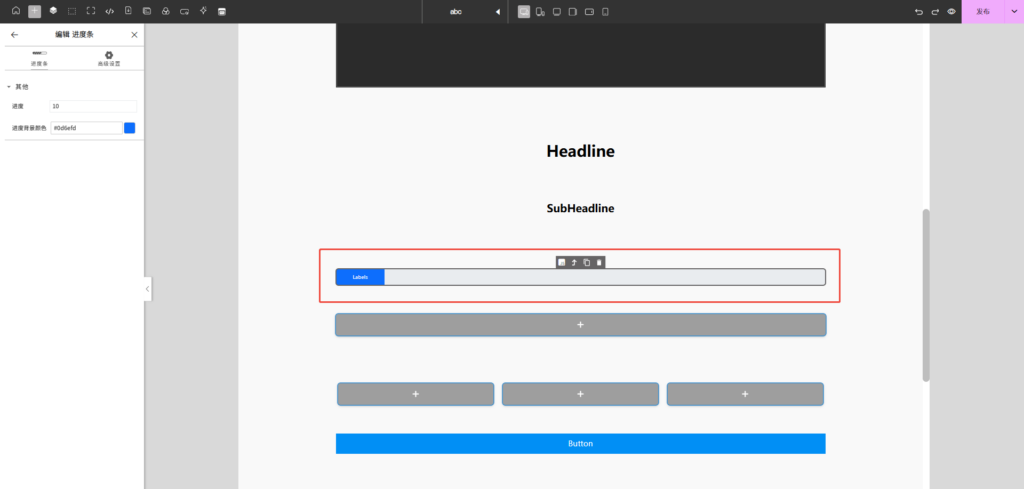This screenshot has height=489, width=1024.
Task: Click the home icon in top toolbar
Action: [x=15, y=11]
